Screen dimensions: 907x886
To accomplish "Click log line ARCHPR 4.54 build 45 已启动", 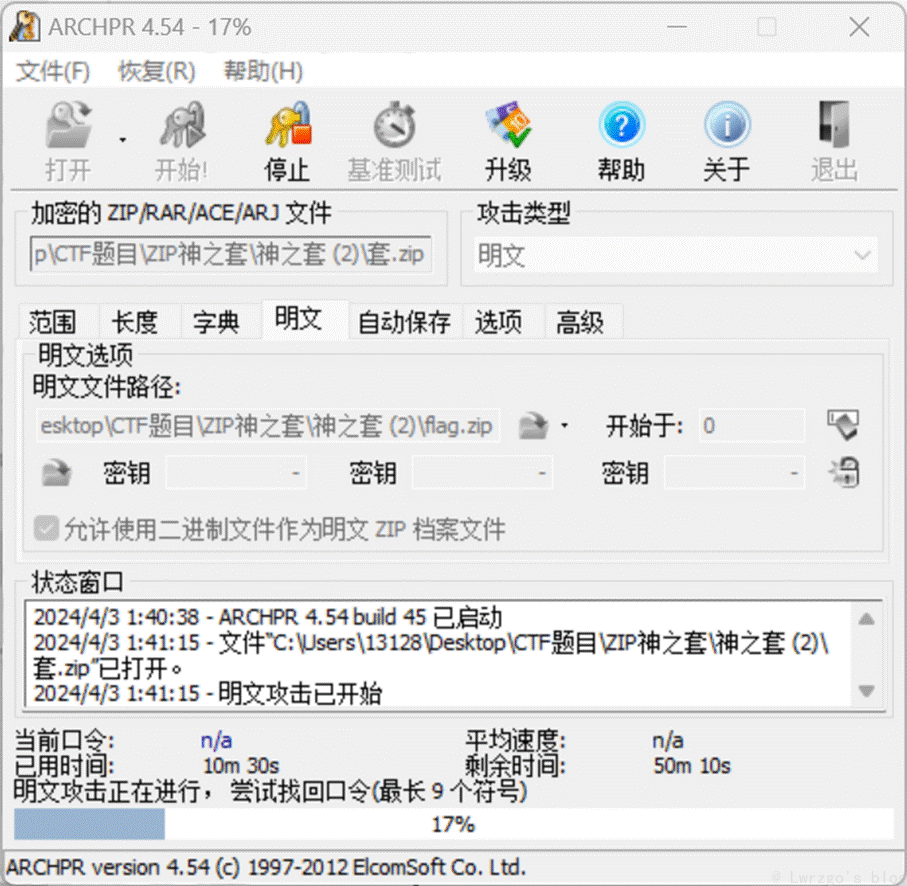I will [x=268, y=617].
